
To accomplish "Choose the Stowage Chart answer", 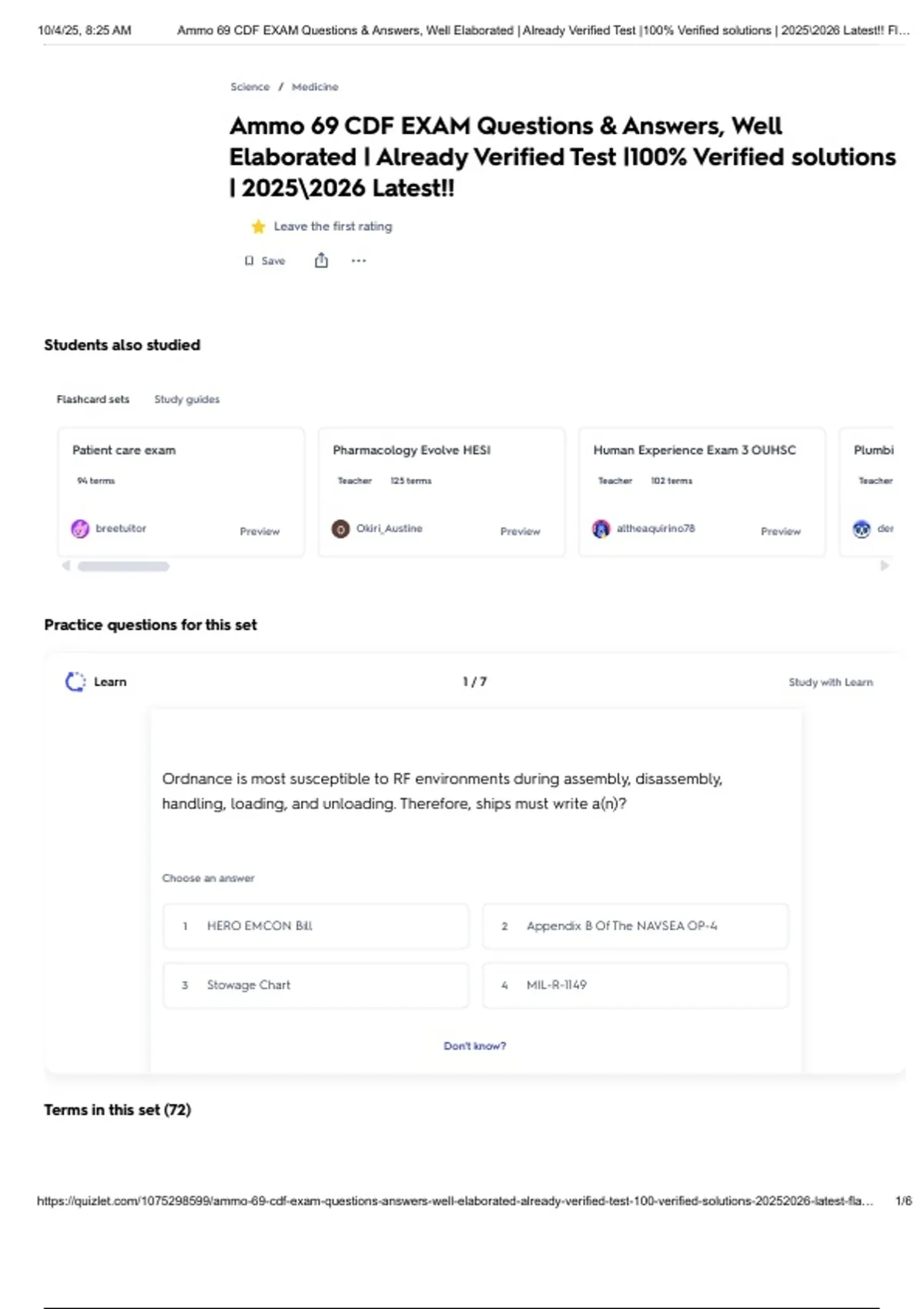I will tap(316, 985).
